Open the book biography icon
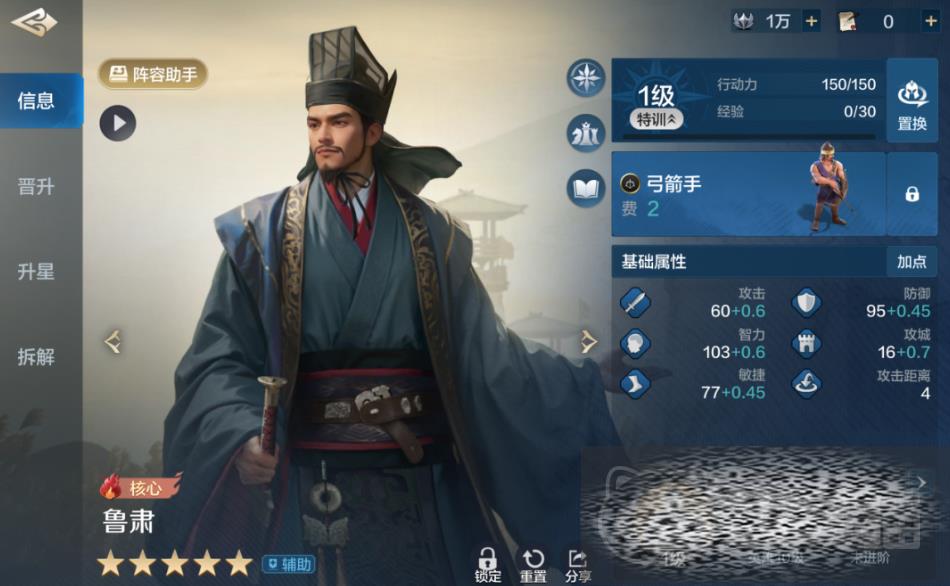Viewport: 950px width, 586px height. [585, 188]
